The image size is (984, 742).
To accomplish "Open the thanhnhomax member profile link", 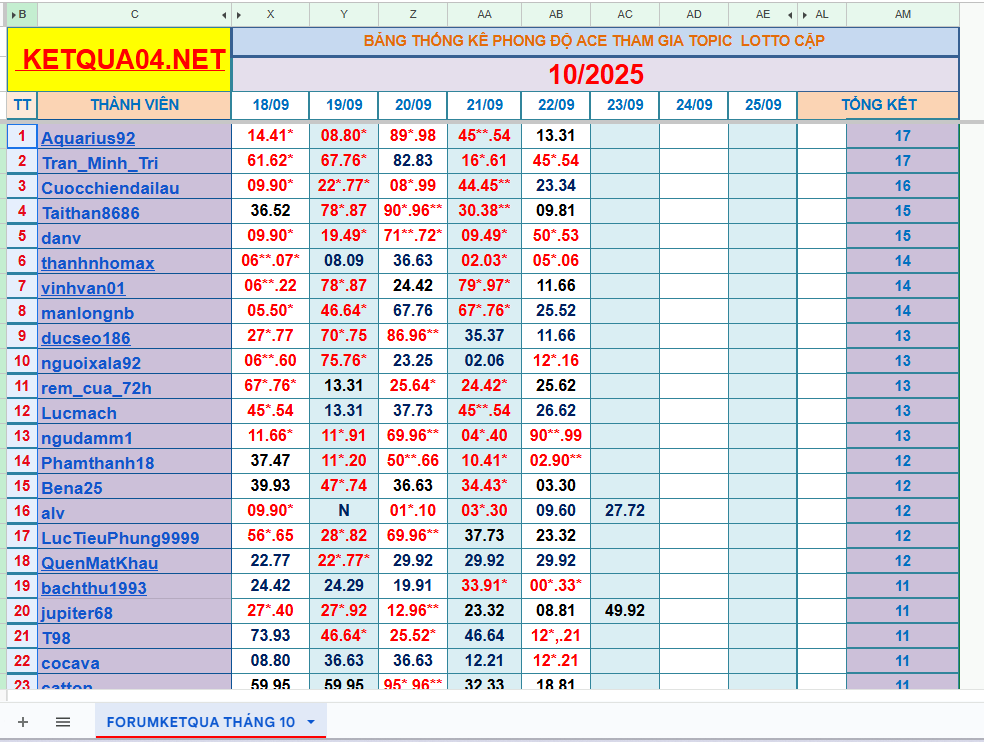I will [97, 263].
